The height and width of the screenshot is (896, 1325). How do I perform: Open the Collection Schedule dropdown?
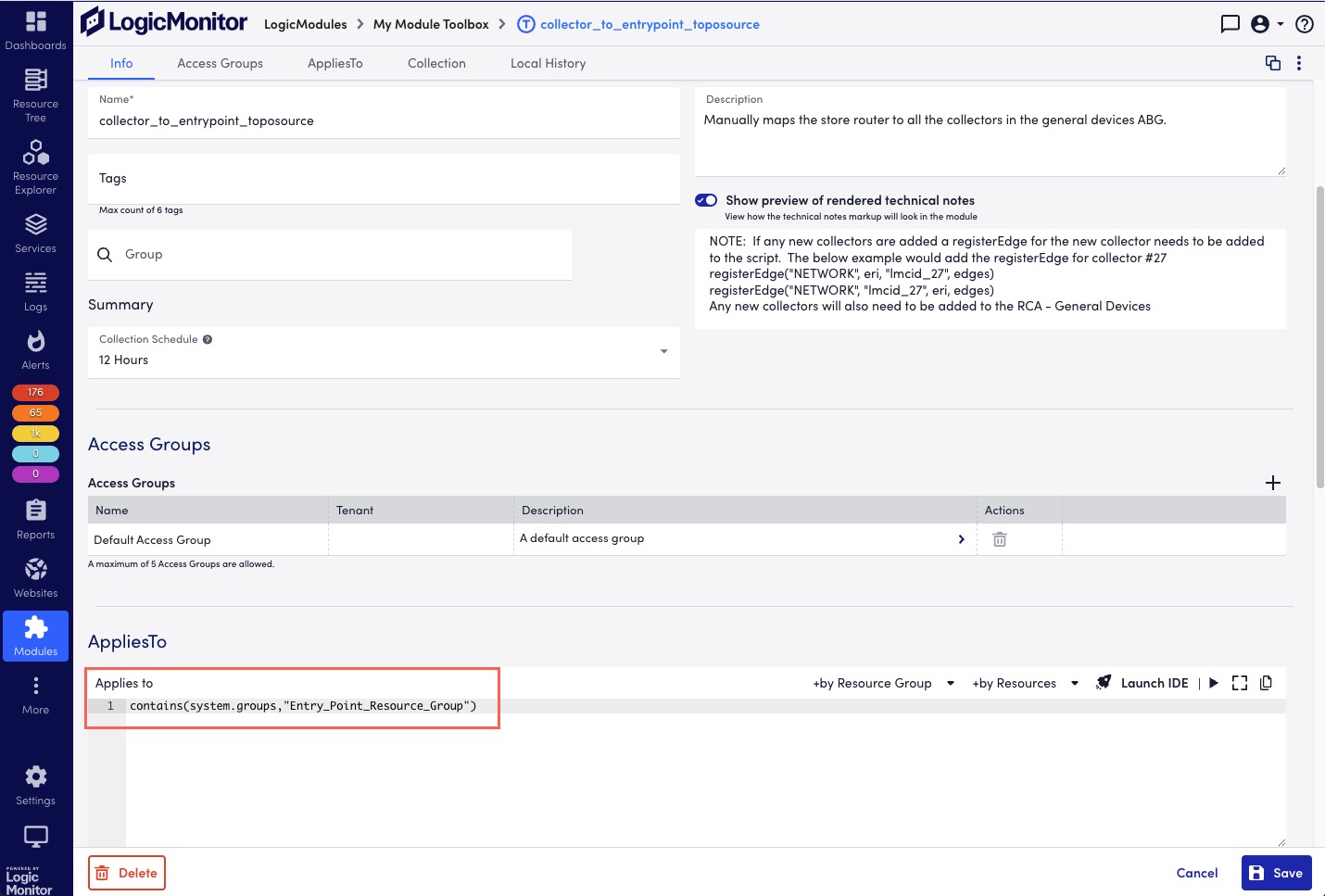[x=384, y=352]
